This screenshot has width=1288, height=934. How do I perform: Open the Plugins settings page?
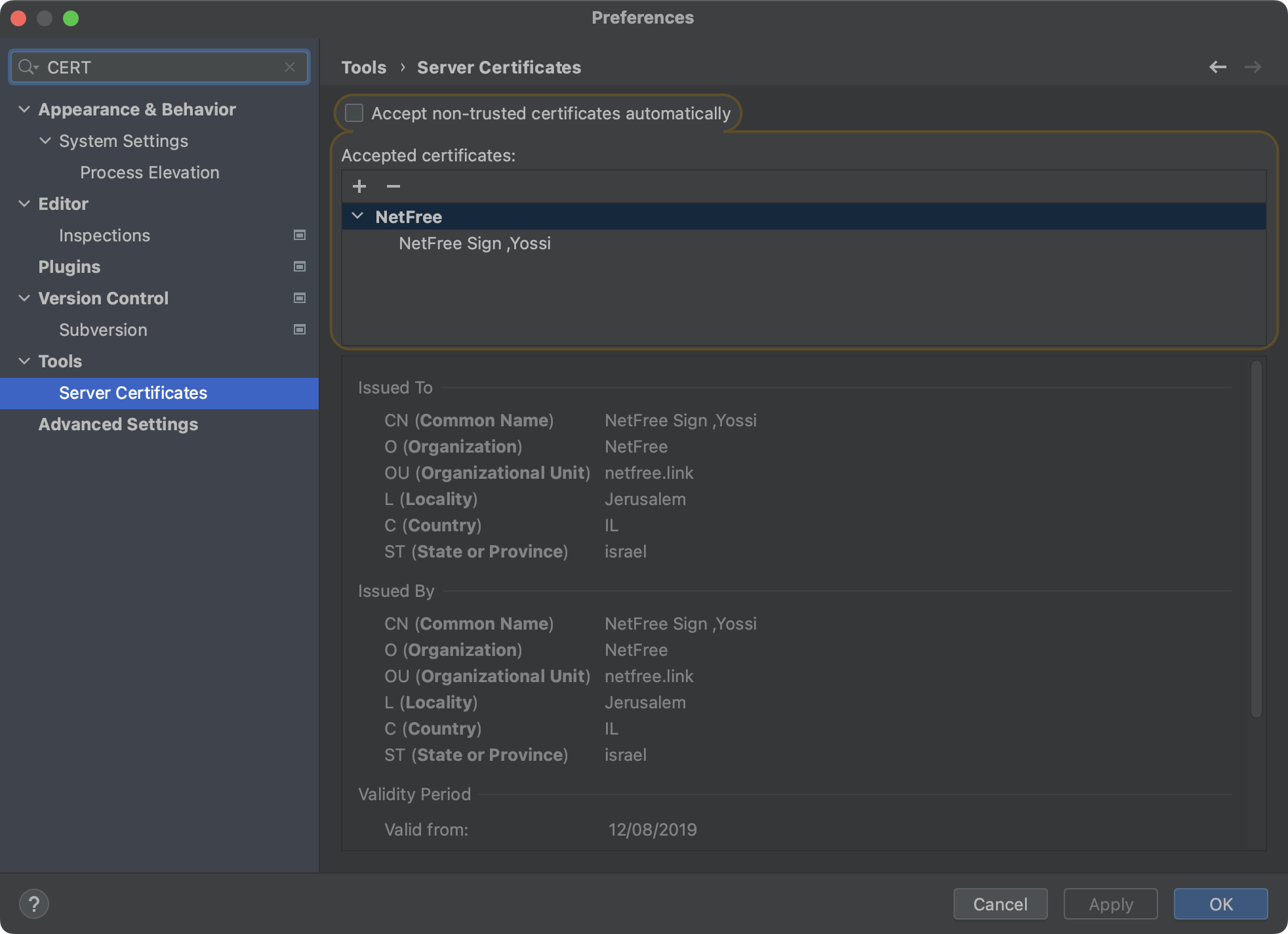coord(70,266)
